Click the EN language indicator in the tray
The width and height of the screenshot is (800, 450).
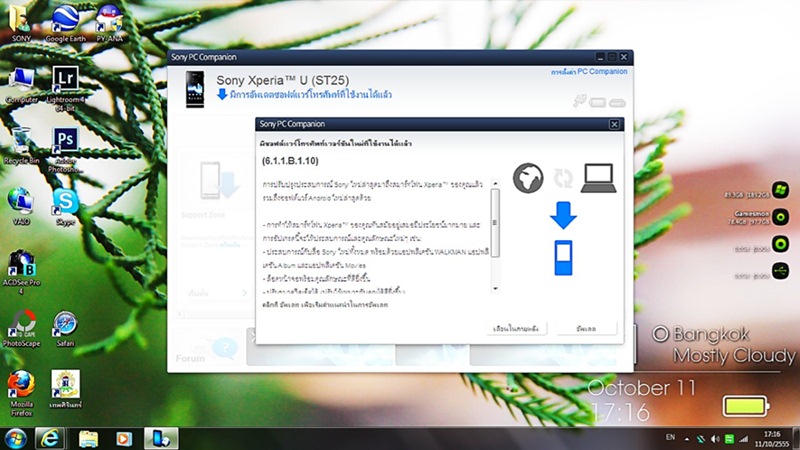click(x=670, y=437)
